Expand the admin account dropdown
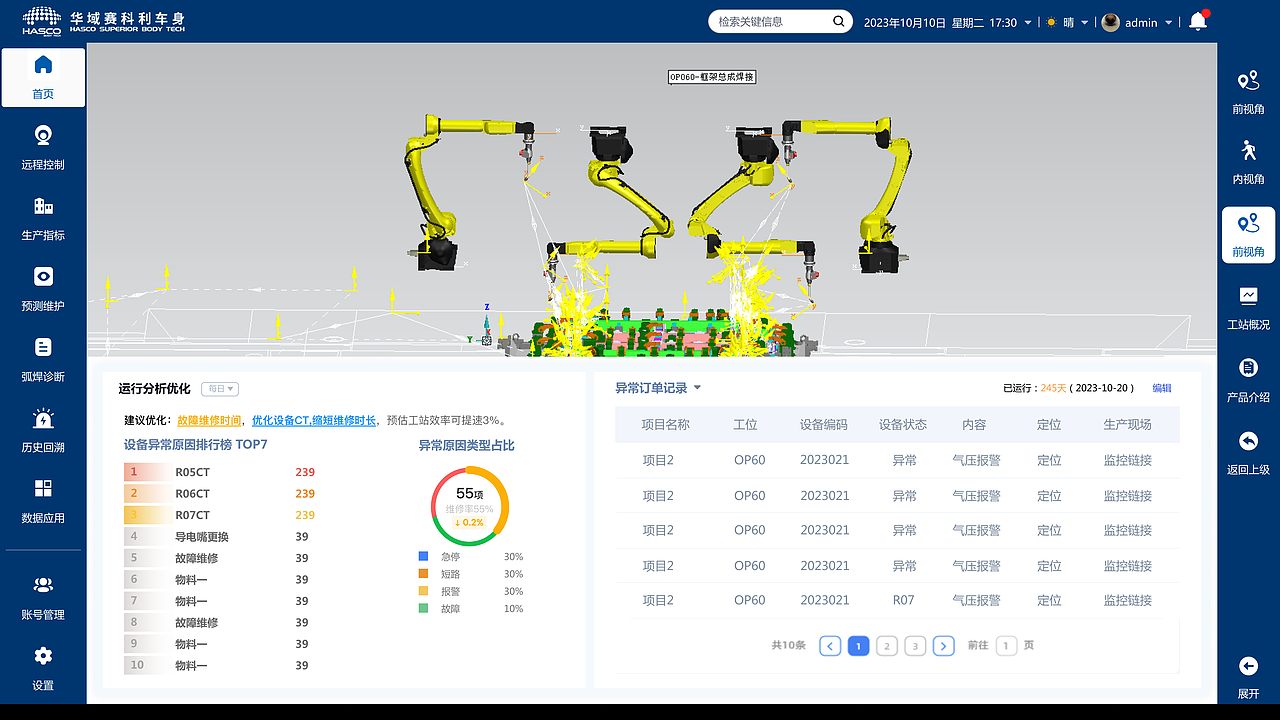Screen dimensions: 1280x720 [x=1169, y=23]
